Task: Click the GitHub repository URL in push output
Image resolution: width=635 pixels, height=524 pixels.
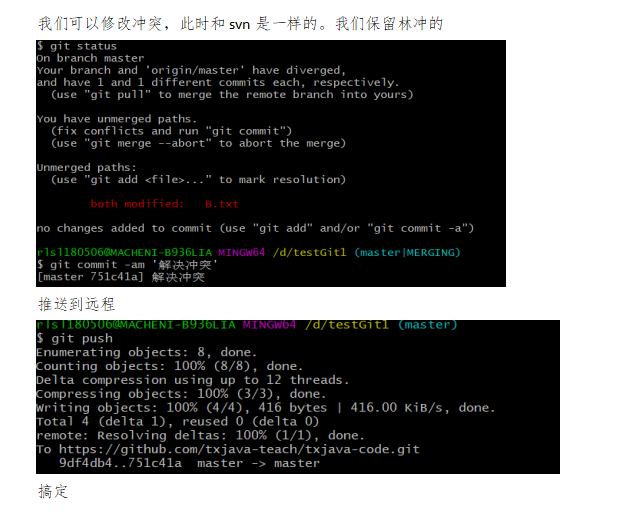Action: click(239, 449)
